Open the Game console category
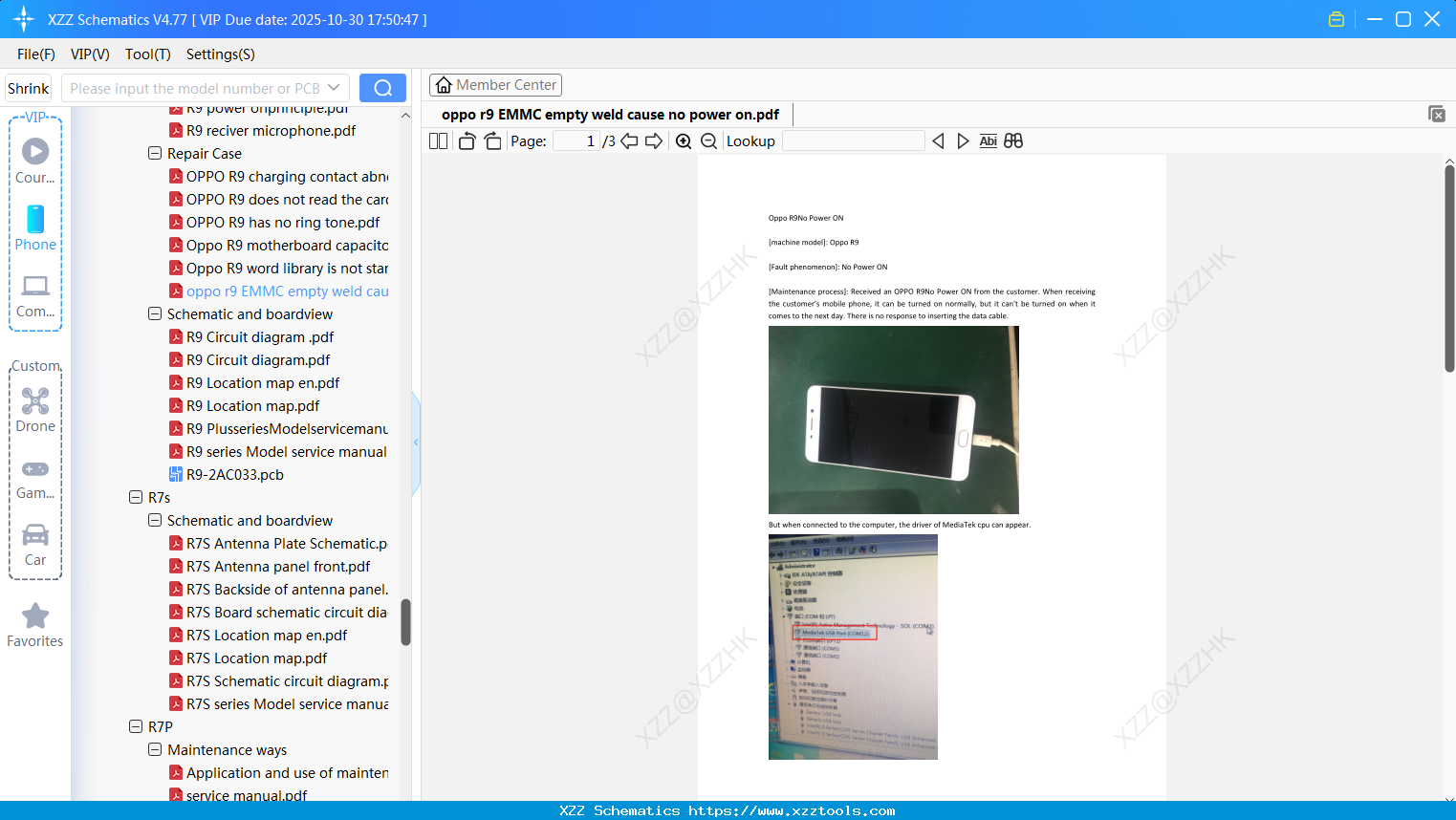The image size is (1456, 820). (x=35, y=478)
